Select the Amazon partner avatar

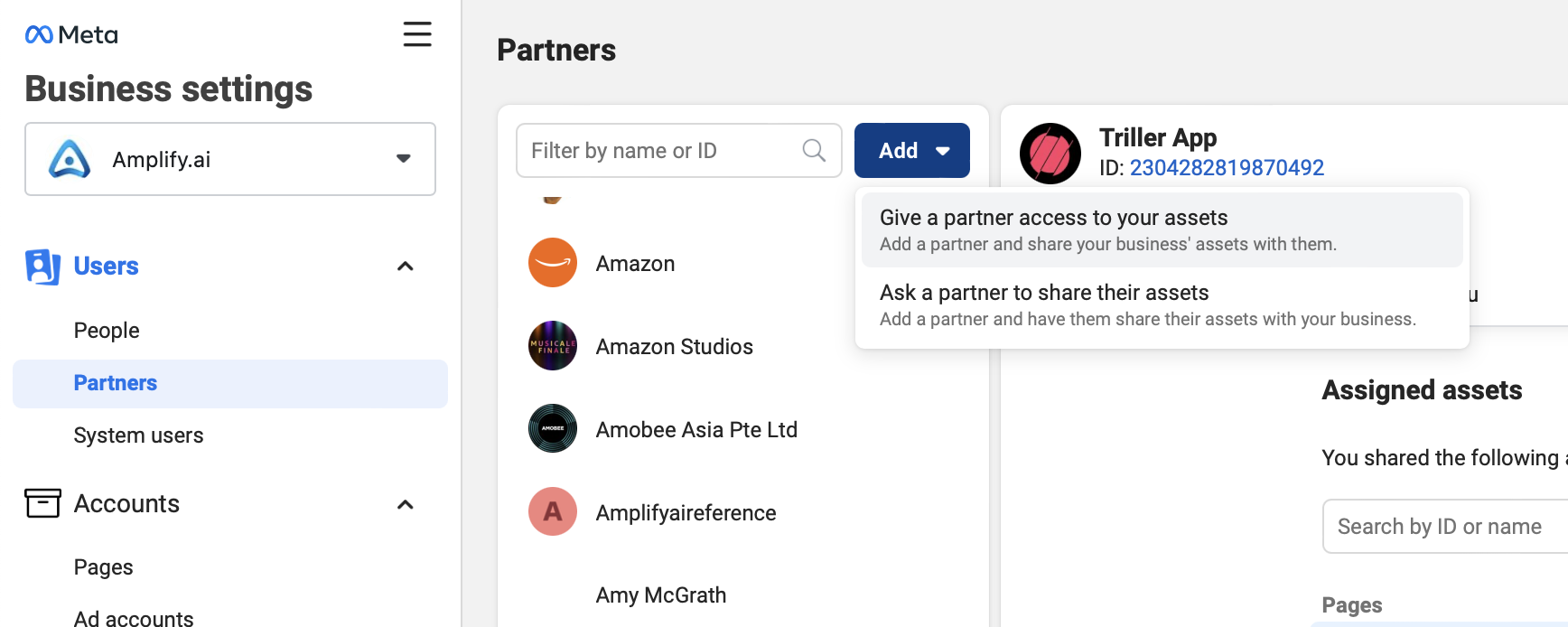(x=553, y=263)
